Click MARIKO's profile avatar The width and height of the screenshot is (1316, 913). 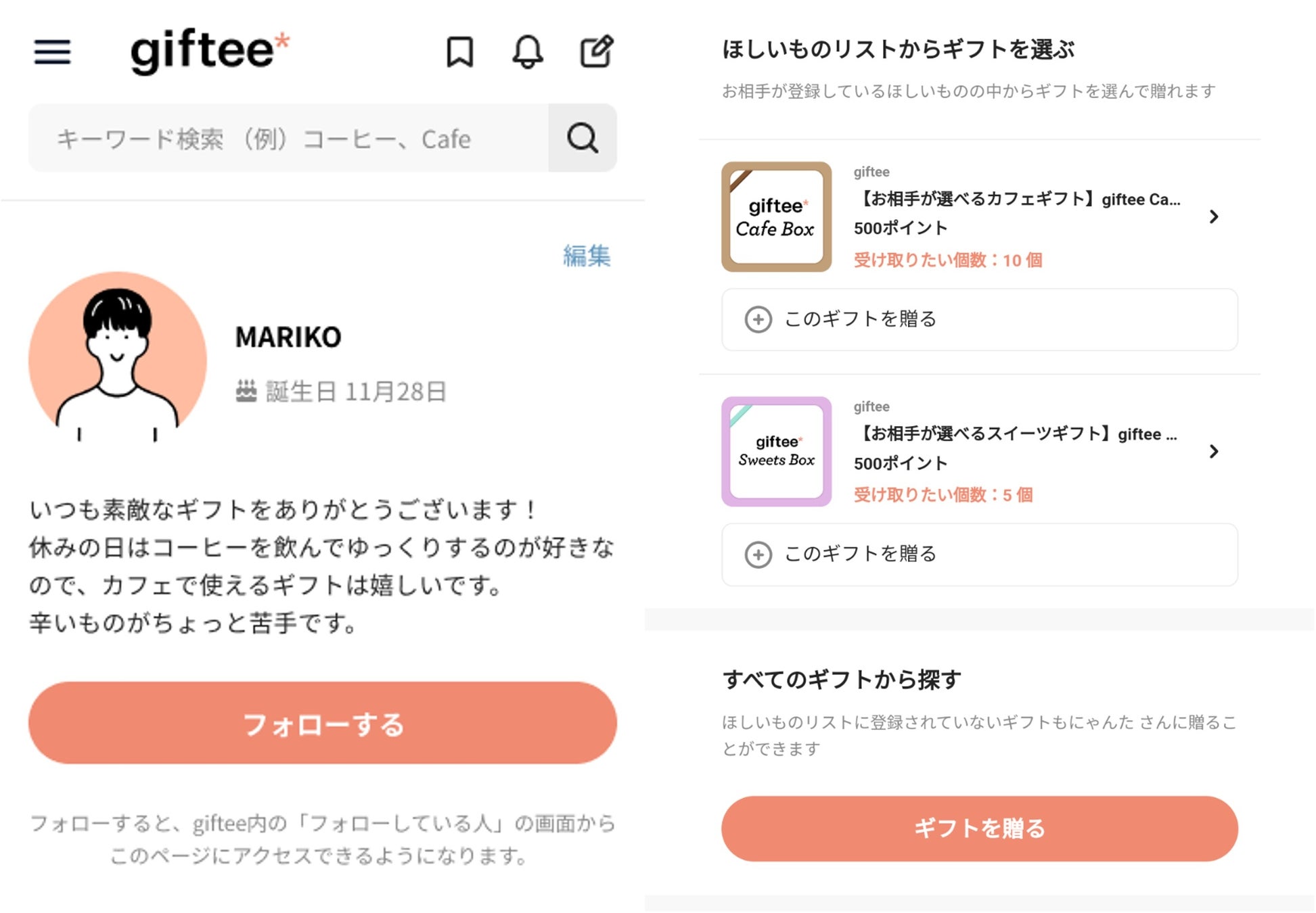(118, 358)
